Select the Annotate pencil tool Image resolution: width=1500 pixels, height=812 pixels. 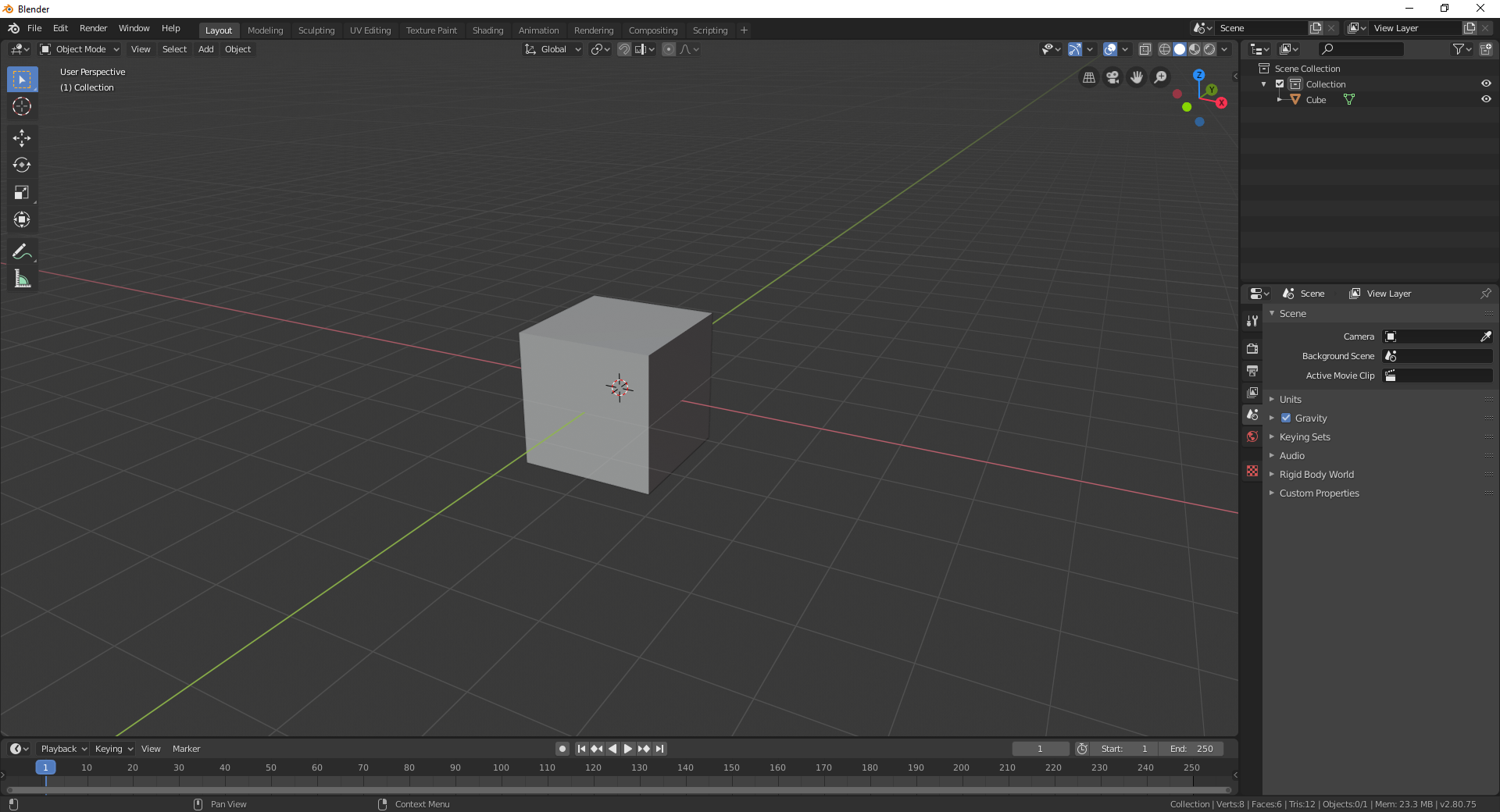[22, 251]
